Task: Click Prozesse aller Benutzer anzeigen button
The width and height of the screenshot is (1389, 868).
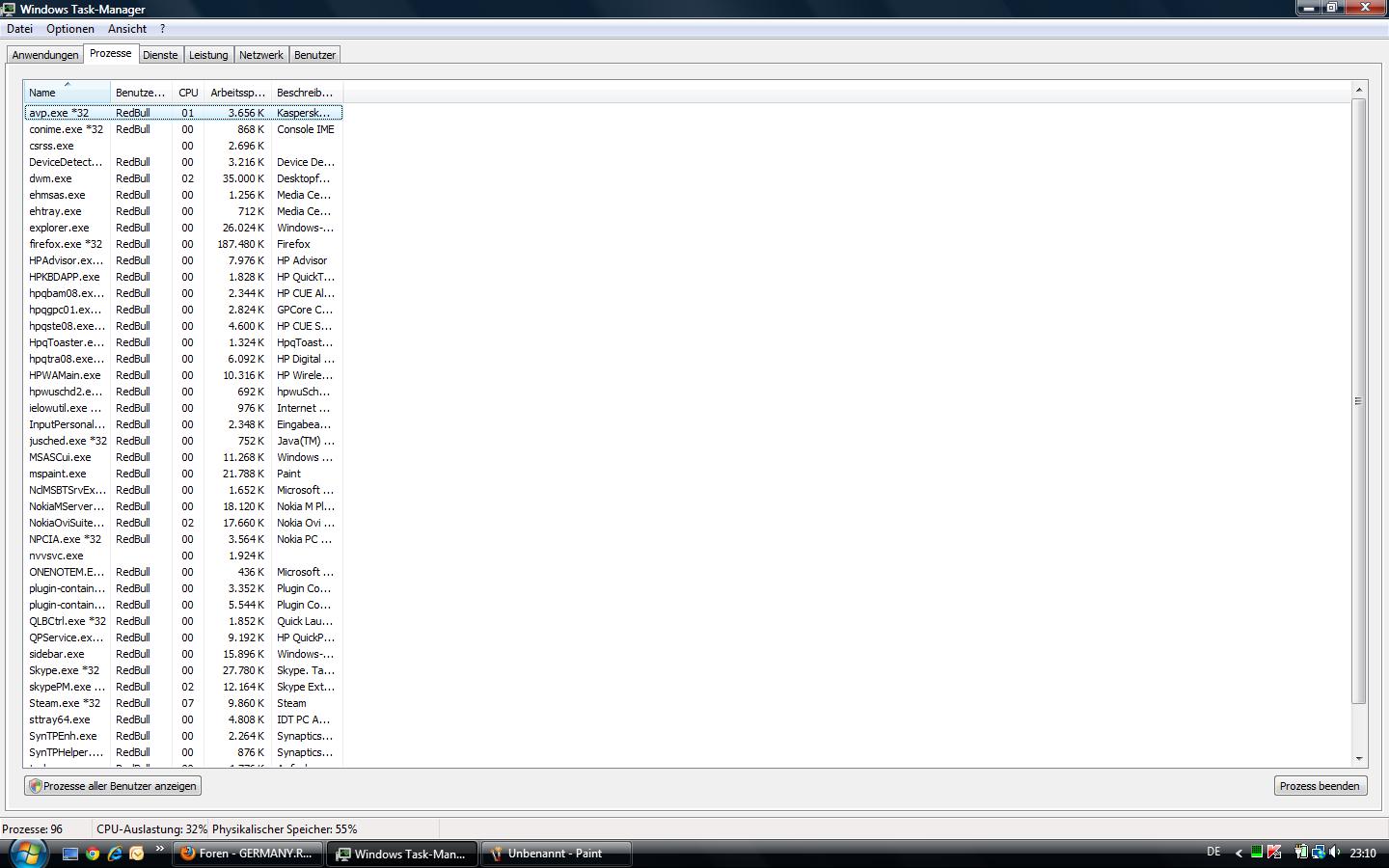Action: (113, 786)
